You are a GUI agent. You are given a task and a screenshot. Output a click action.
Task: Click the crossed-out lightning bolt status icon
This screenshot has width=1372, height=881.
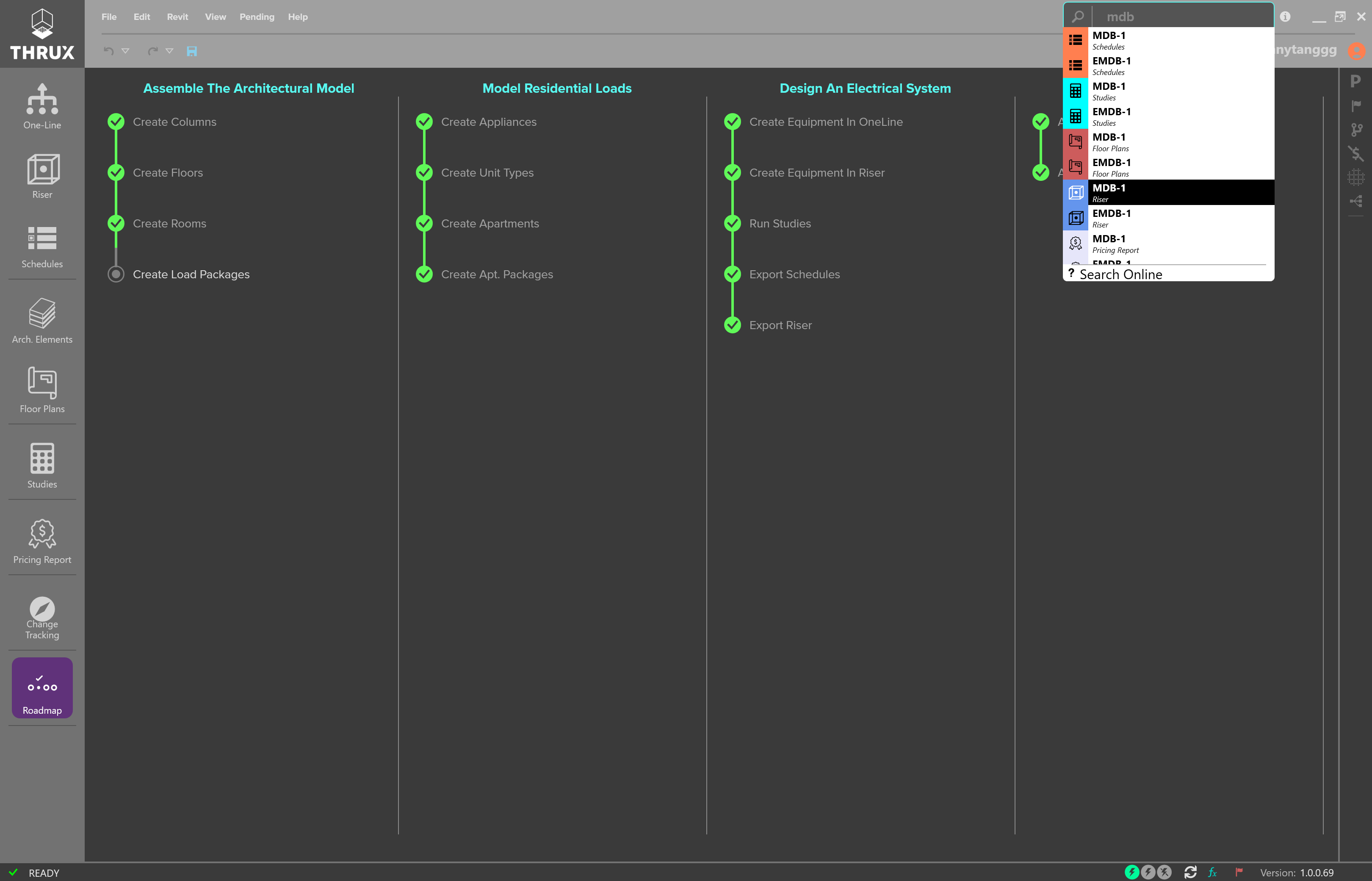pyautogui.click(x=1164, y=872)
